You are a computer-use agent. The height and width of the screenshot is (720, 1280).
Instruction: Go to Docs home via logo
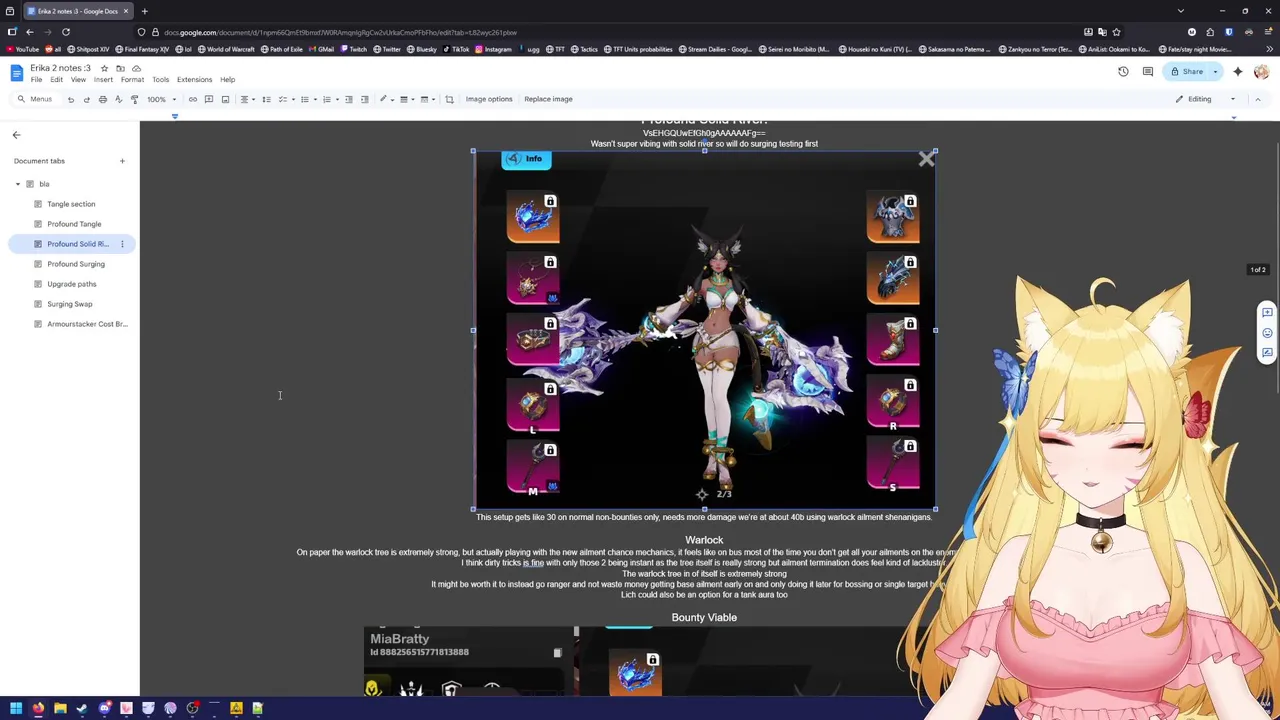click(x=17, y=72)
